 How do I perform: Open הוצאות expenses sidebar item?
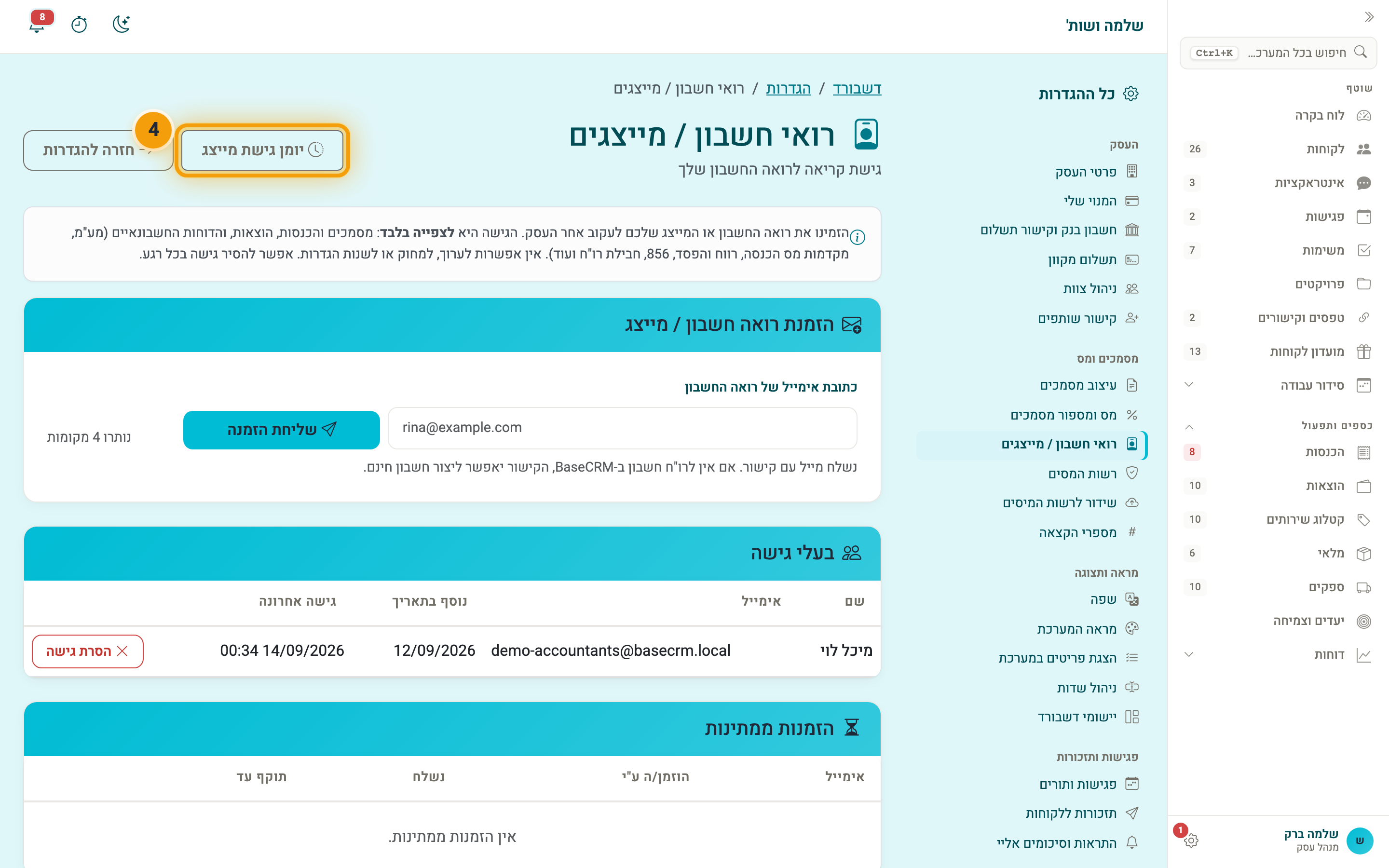point(1278,486)
